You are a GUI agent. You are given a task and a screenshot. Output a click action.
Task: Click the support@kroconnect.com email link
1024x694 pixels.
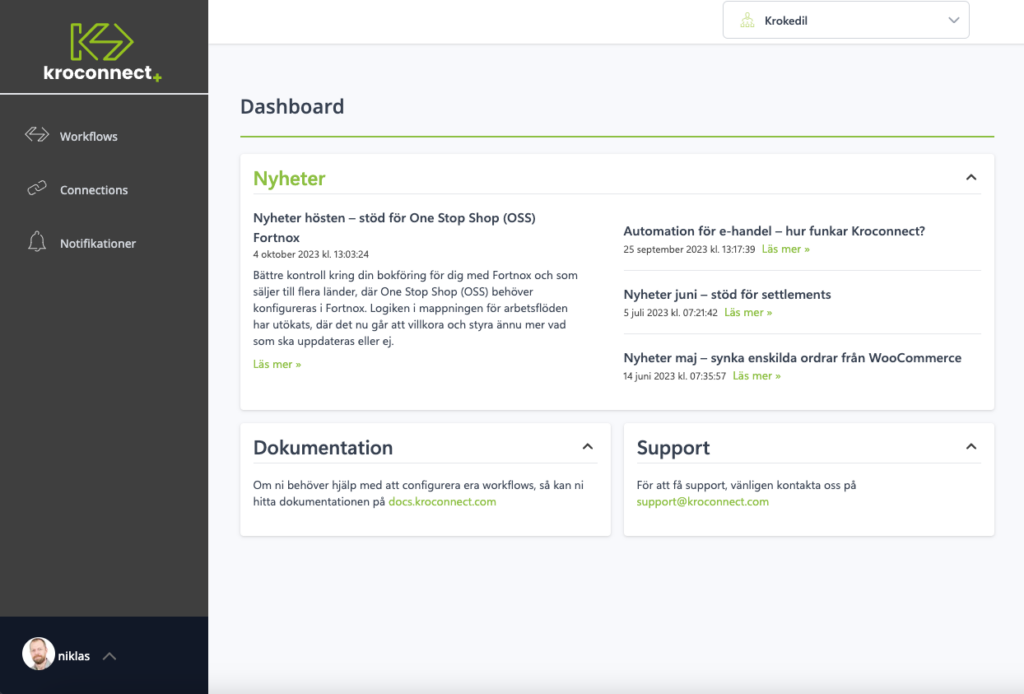tap(702, 502)
